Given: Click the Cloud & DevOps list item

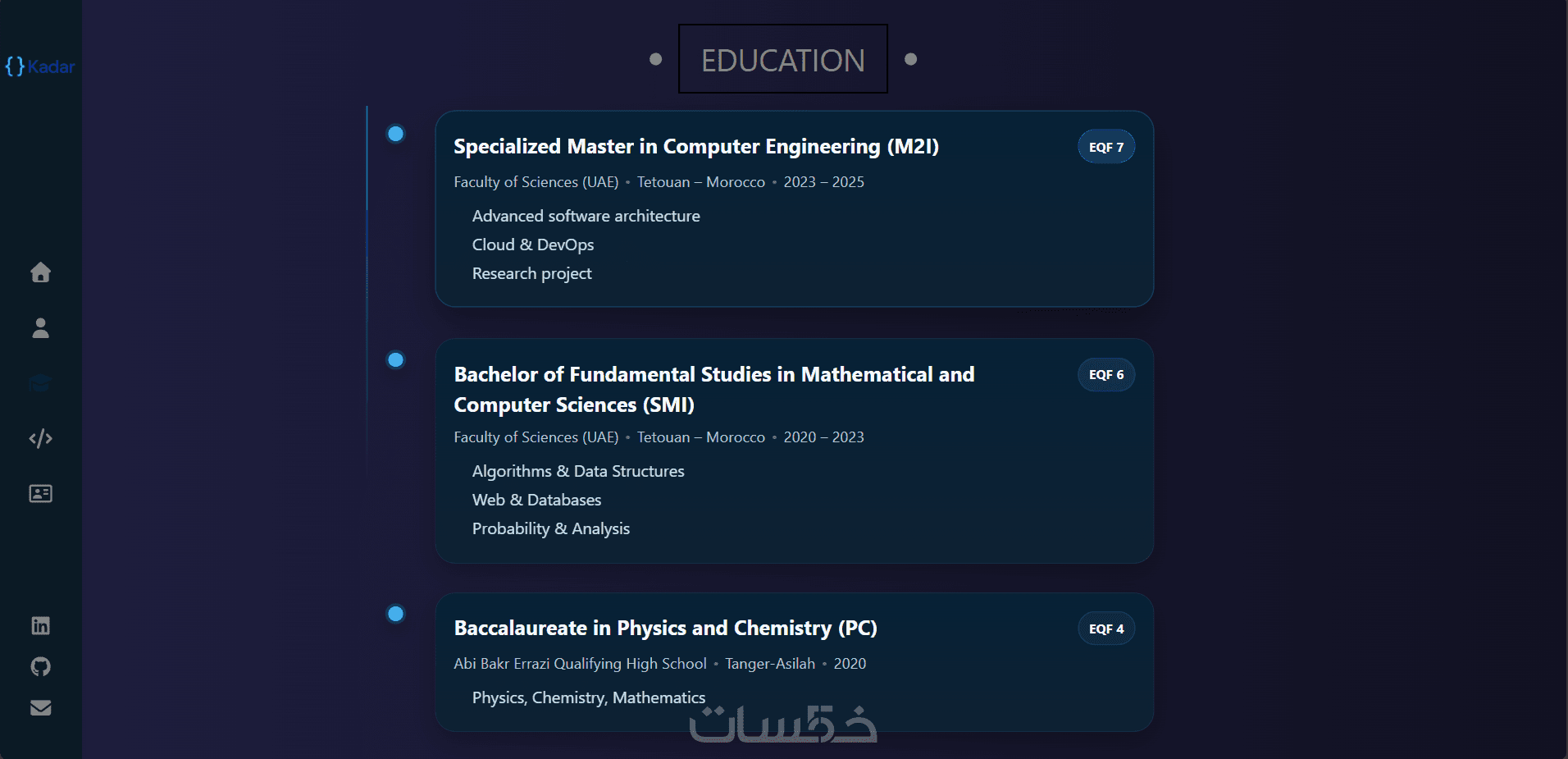Looking at the screenshot, I should [x=533, y=245].
